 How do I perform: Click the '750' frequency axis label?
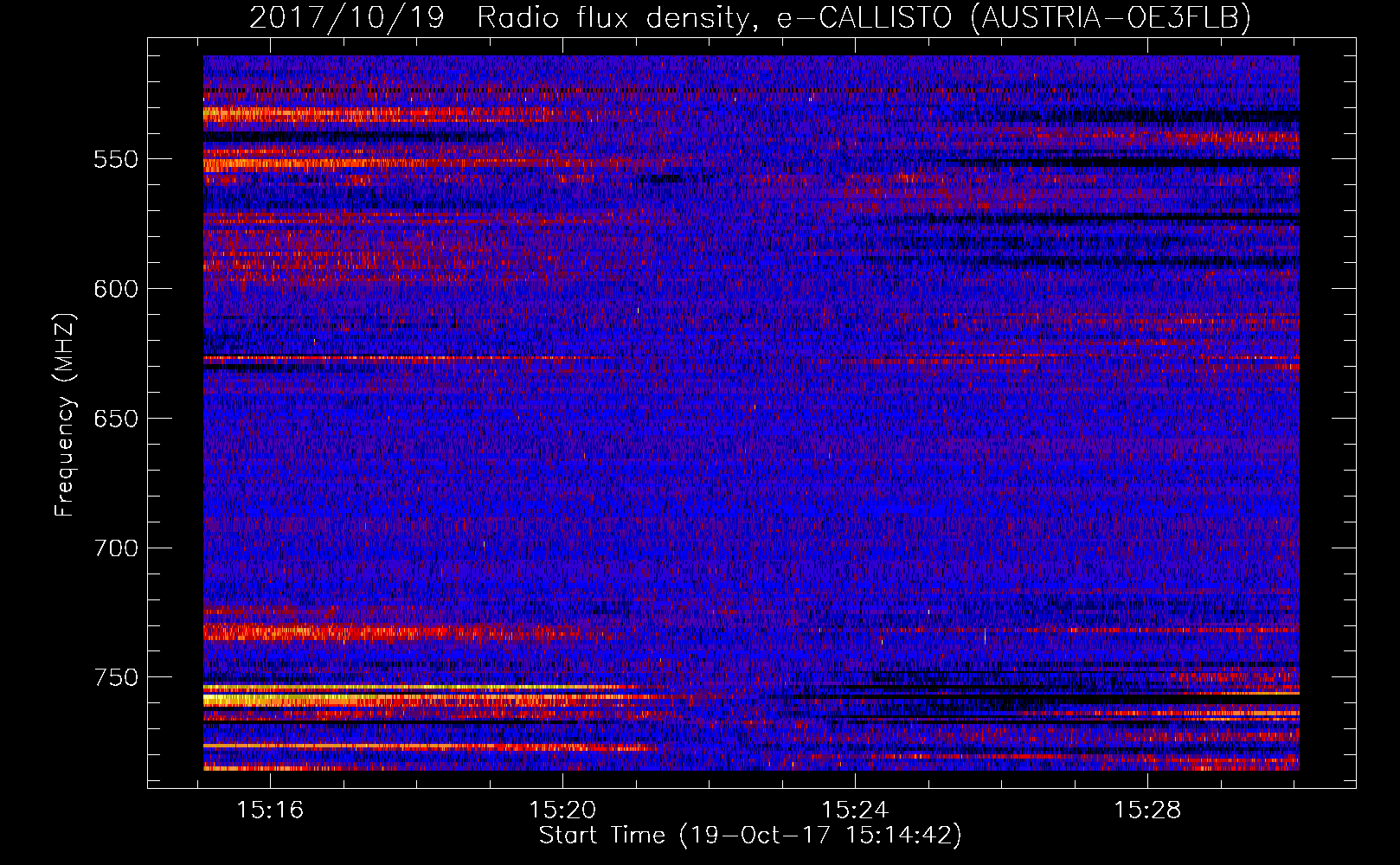(116, 677)
